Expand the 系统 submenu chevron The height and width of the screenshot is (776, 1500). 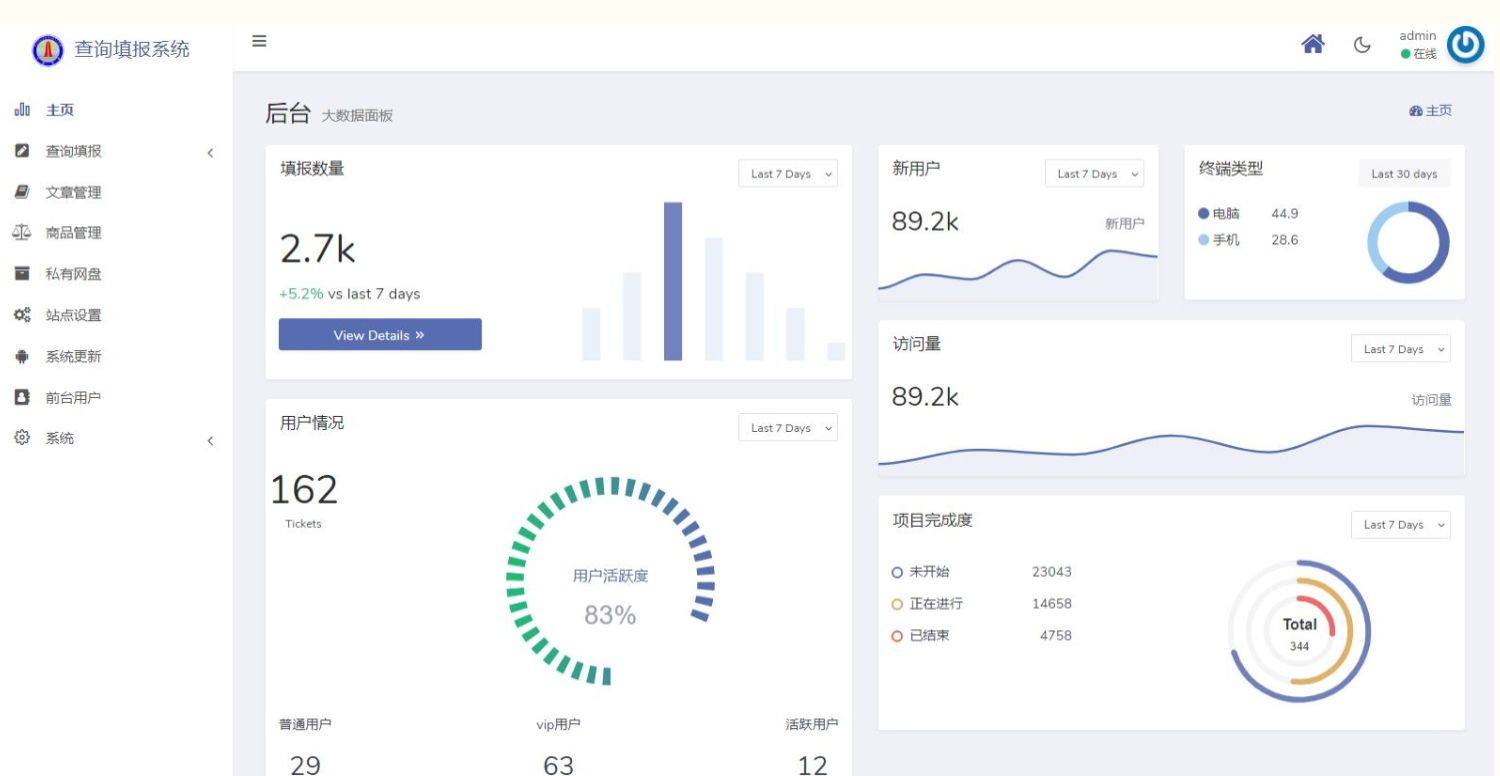(210, 440)
